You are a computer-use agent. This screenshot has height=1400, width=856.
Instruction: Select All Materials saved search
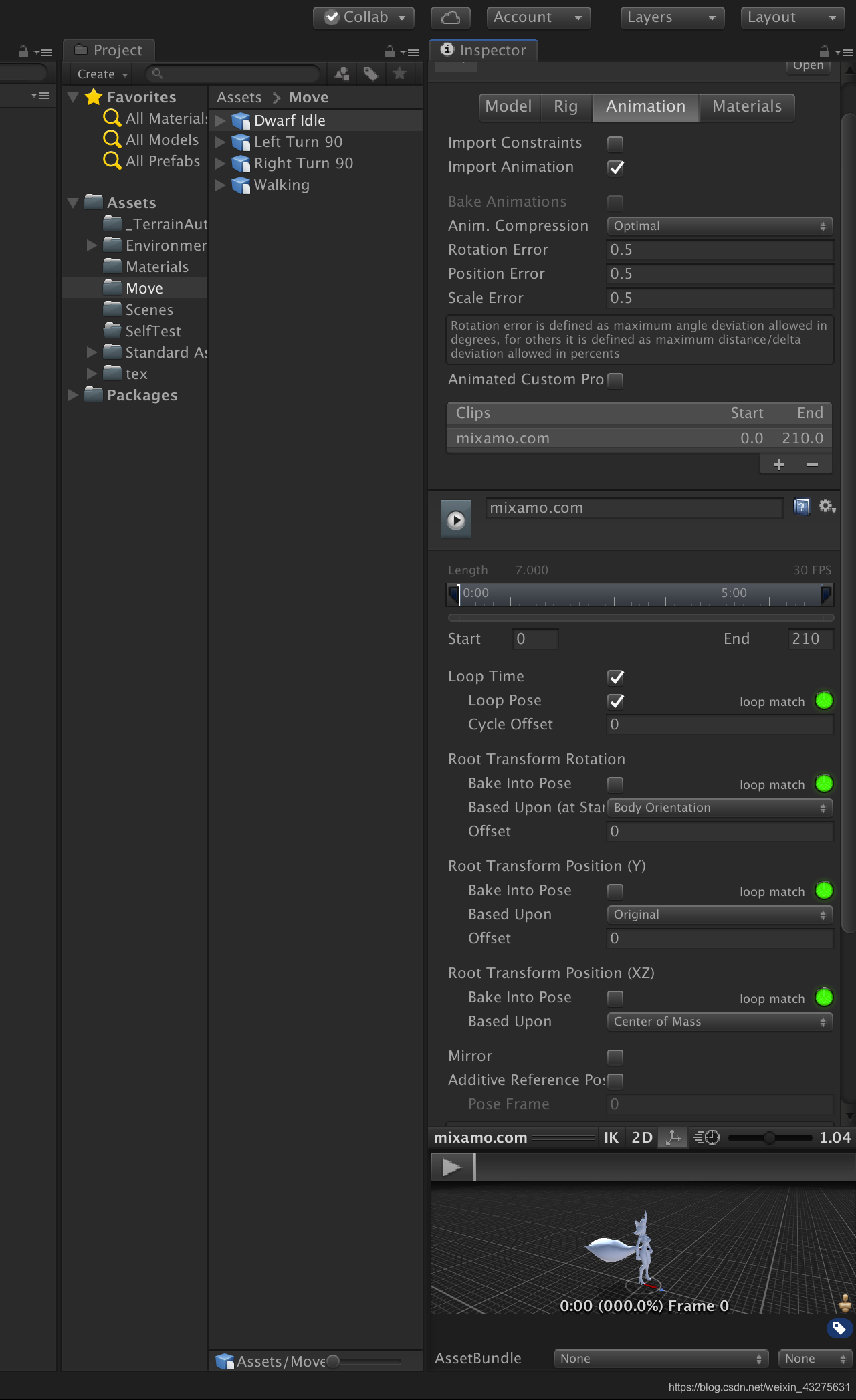155,118
